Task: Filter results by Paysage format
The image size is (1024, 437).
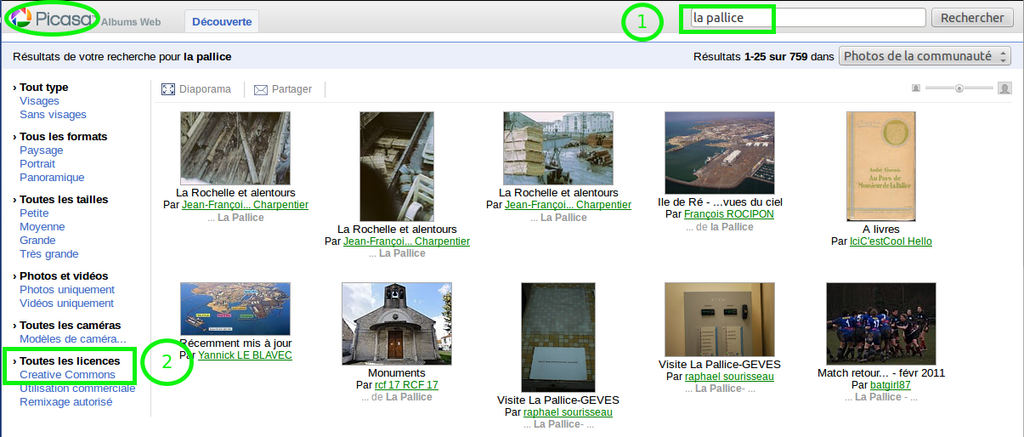Action: pyautogui.click(x=41, y=150)
